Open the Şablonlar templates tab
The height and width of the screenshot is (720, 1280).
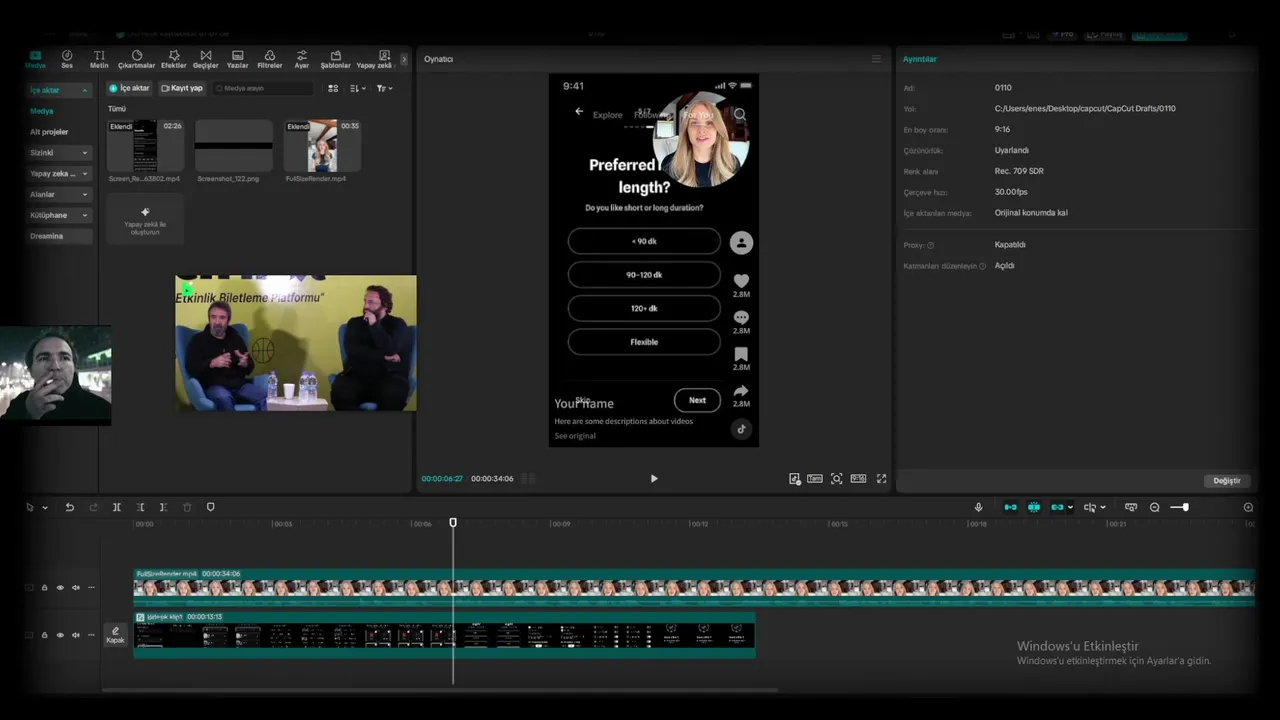coord(335,59)
